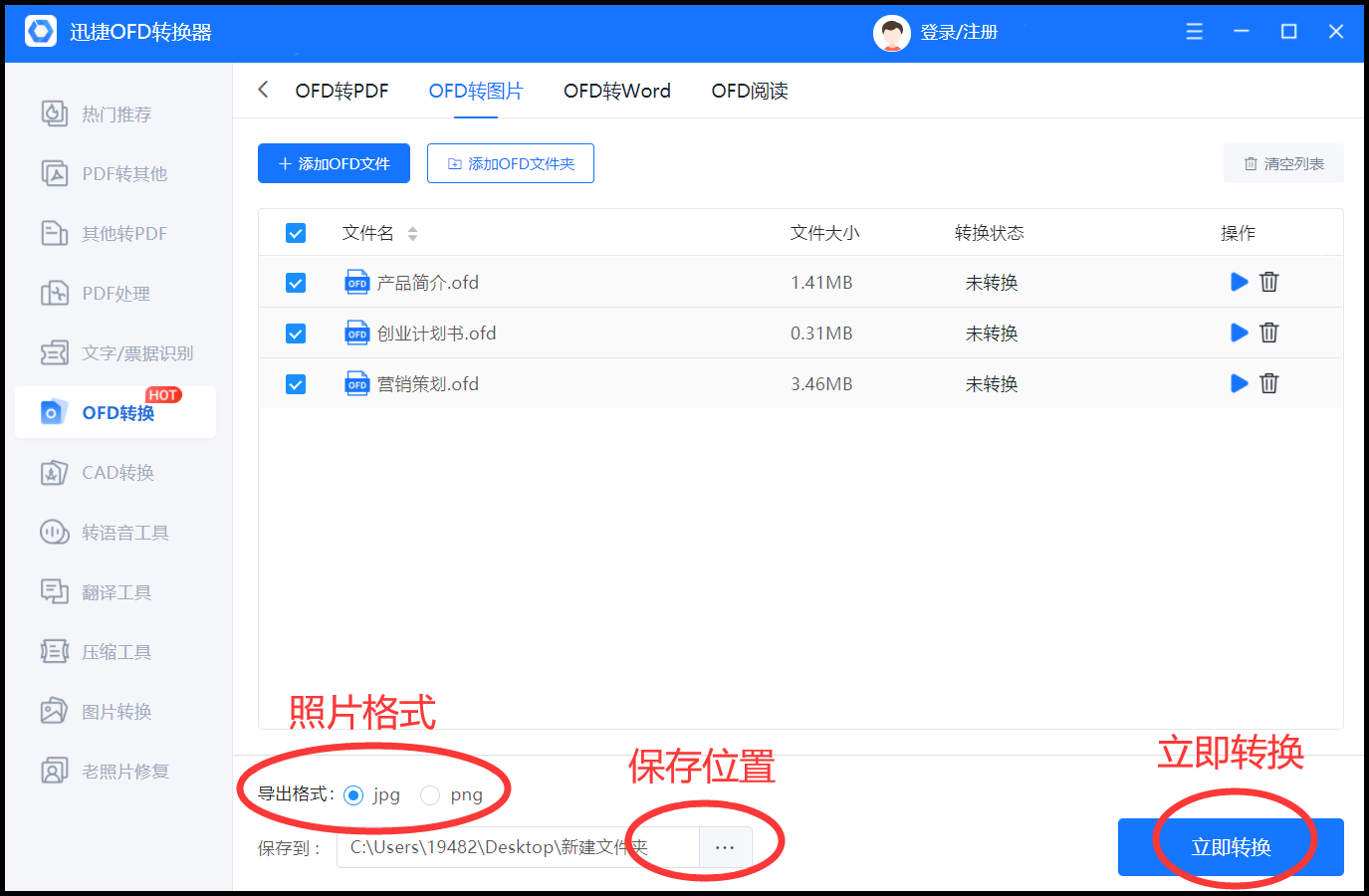The width and height of the screenshot is (1369, 896).
Task: Toggle the select-all checkbox in table header
Action: click(296, 233)
